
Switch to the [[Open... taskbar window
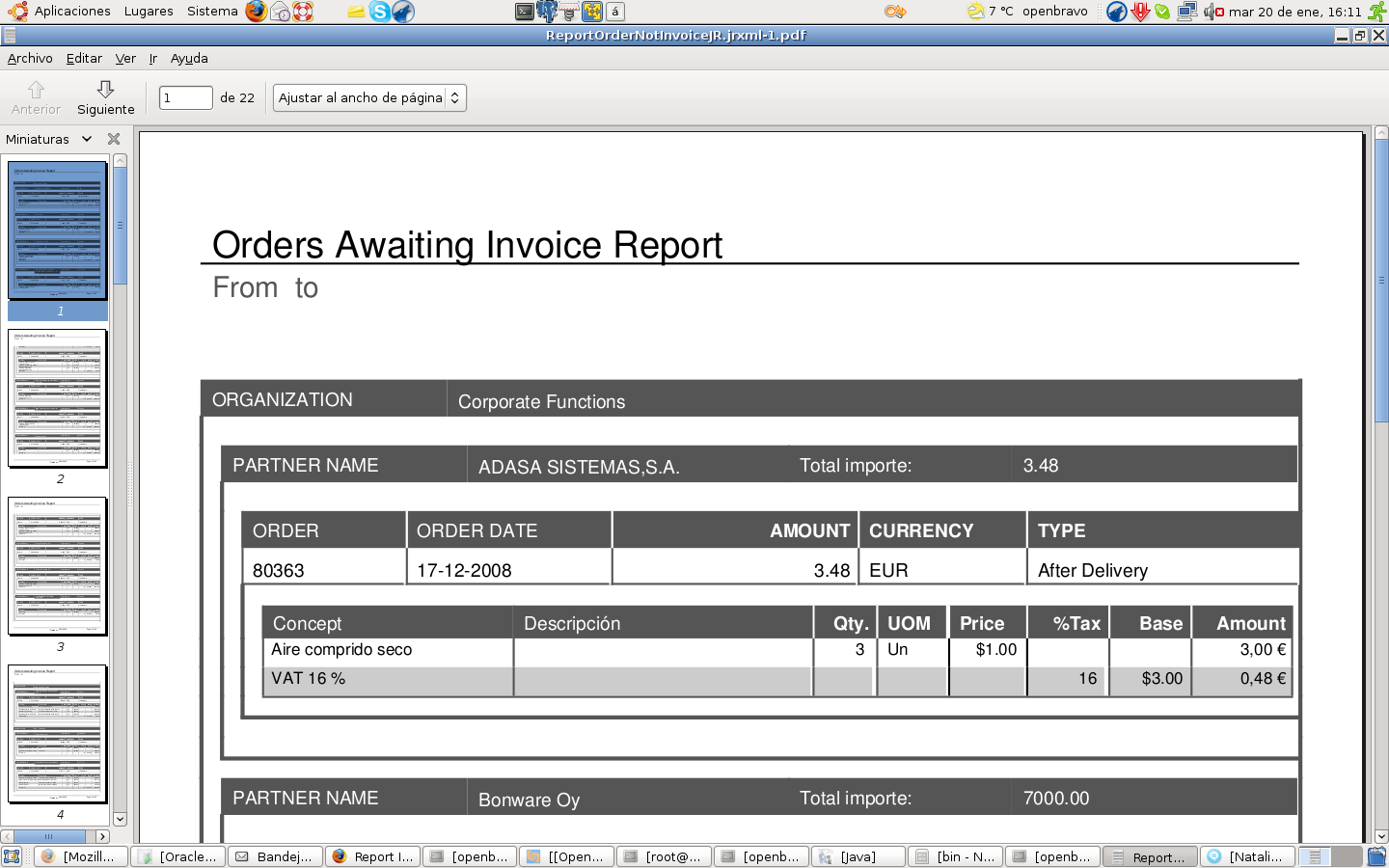point(567,856)
